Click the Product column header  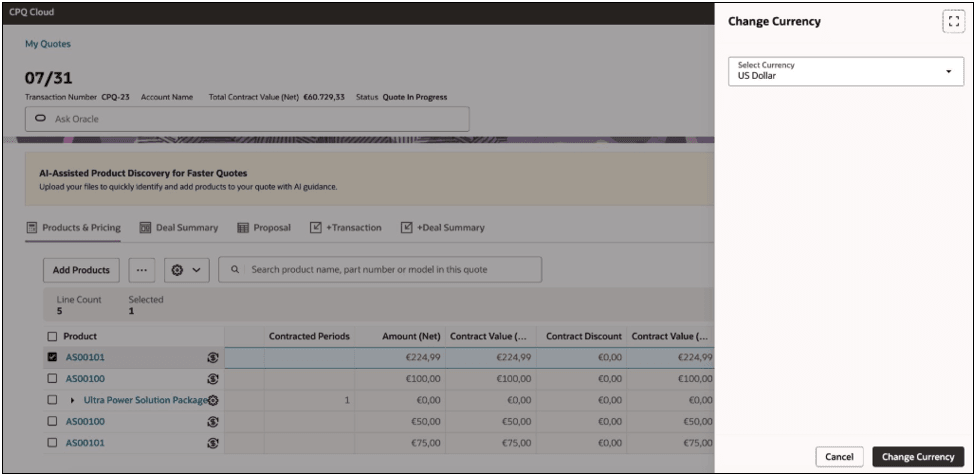click(80, 337)
